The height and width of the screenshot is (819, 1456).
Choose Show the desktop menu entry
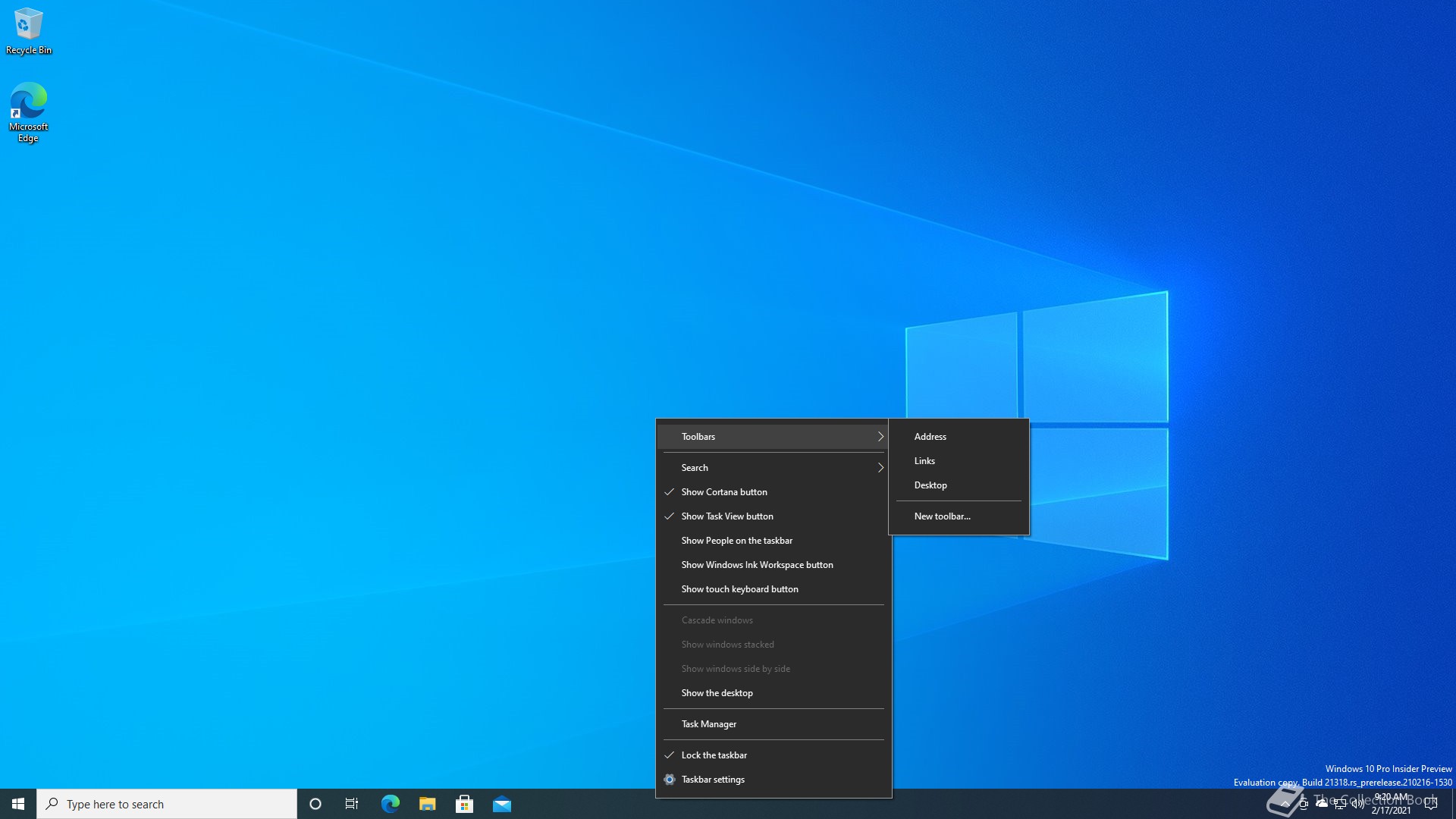point(717,693)
